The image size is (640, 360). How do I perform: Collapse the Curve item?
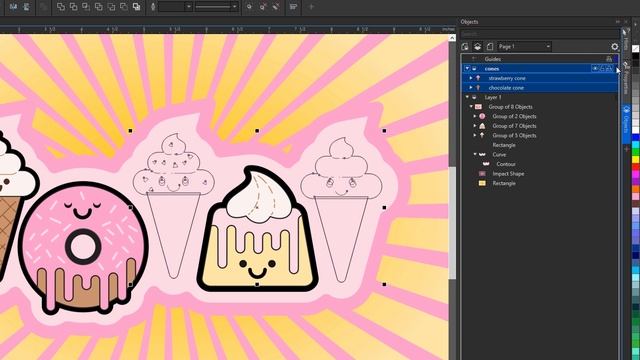[475, 155]
